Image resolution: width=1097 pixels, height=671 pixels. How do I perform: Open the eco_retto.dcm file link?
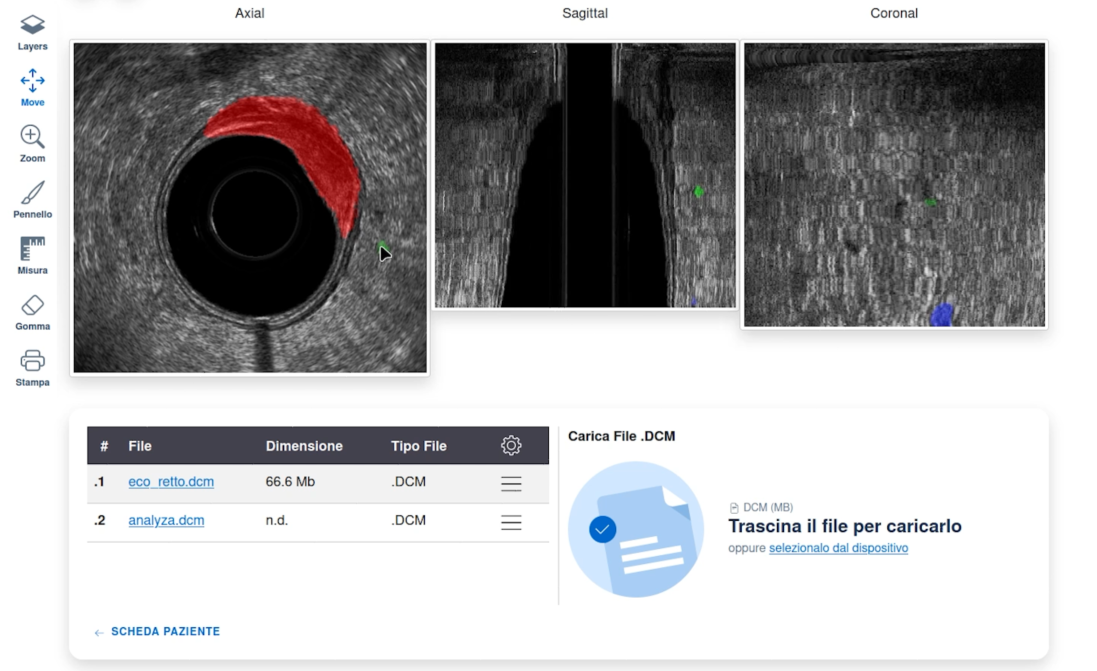point(171,482)
